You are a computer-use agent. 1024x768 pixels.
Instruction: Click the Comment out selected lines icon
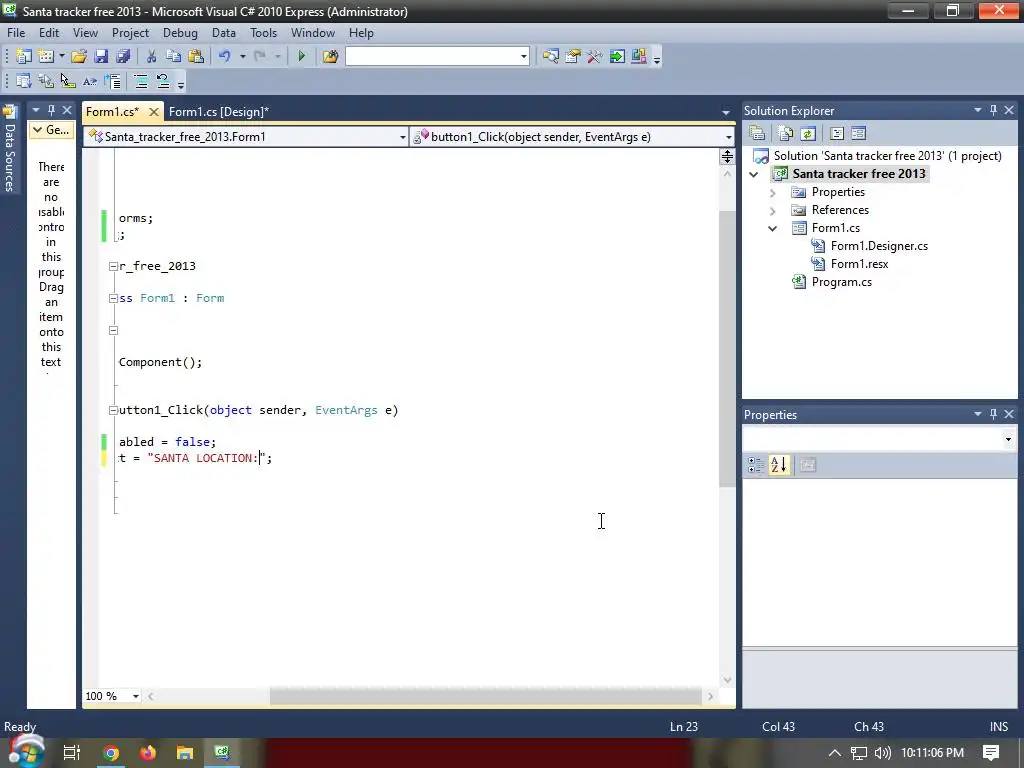pyautogui.click(x=140, y=81)
